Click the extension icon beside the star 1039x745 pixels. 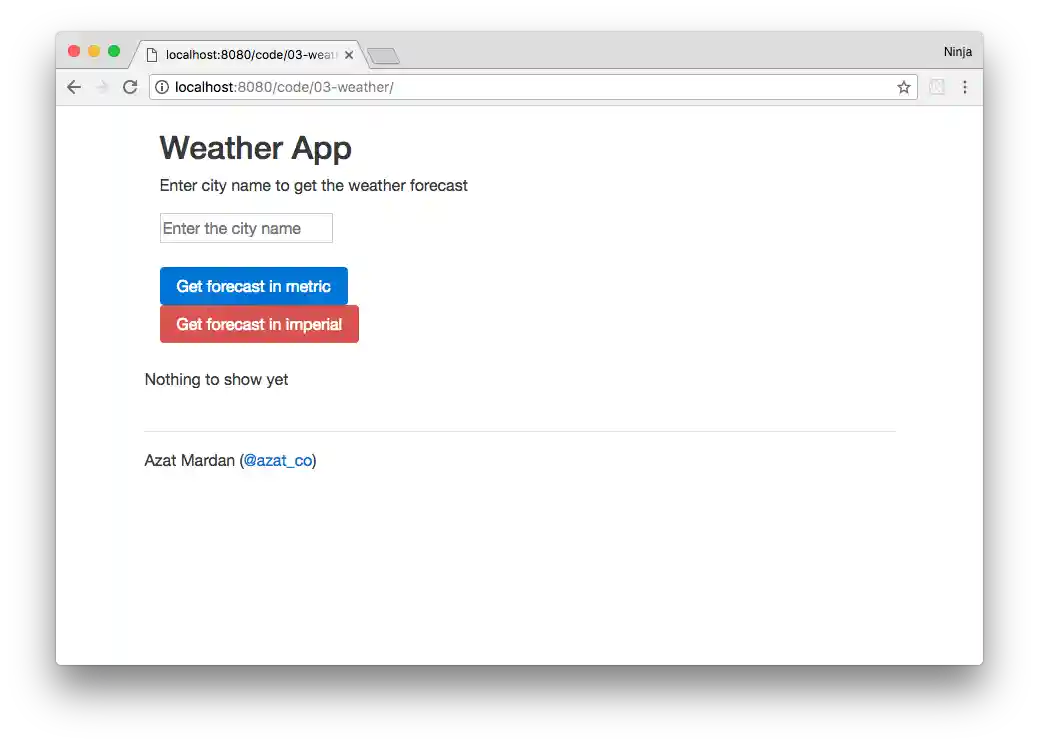937,87
